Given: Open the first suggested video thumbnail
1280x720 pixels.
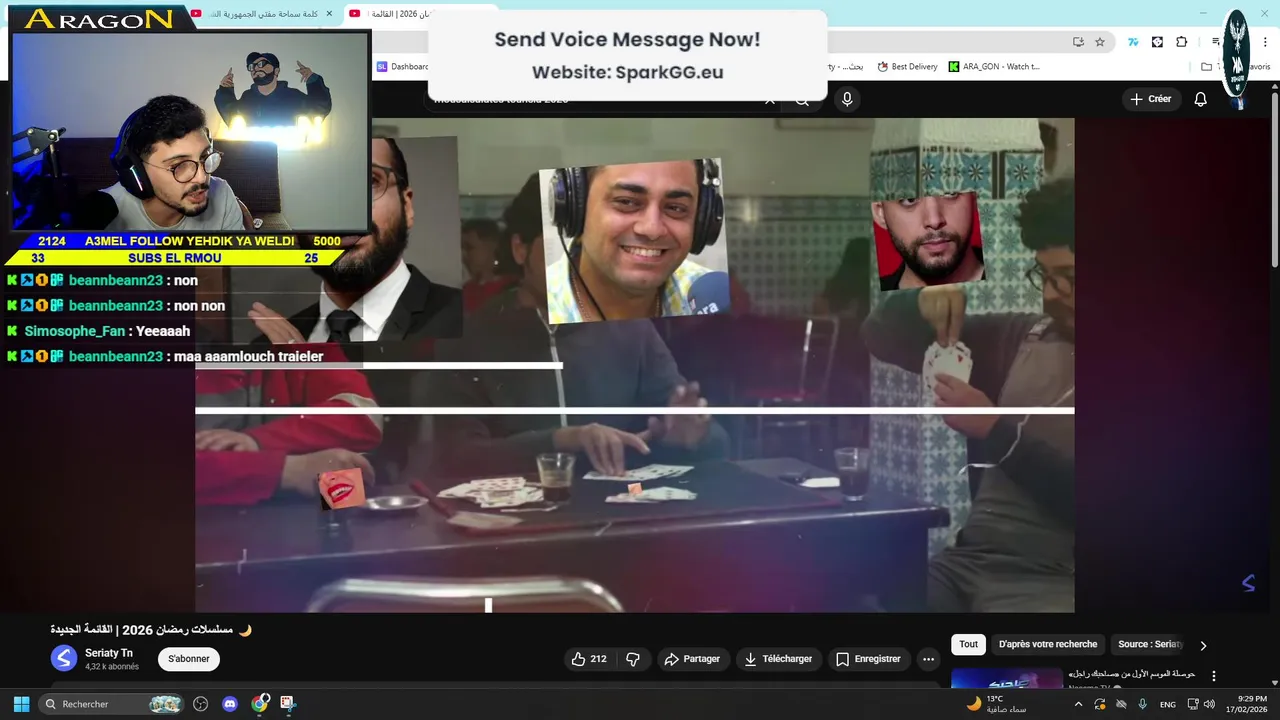Looking at the screenshot, I should tap(1007, 679).
